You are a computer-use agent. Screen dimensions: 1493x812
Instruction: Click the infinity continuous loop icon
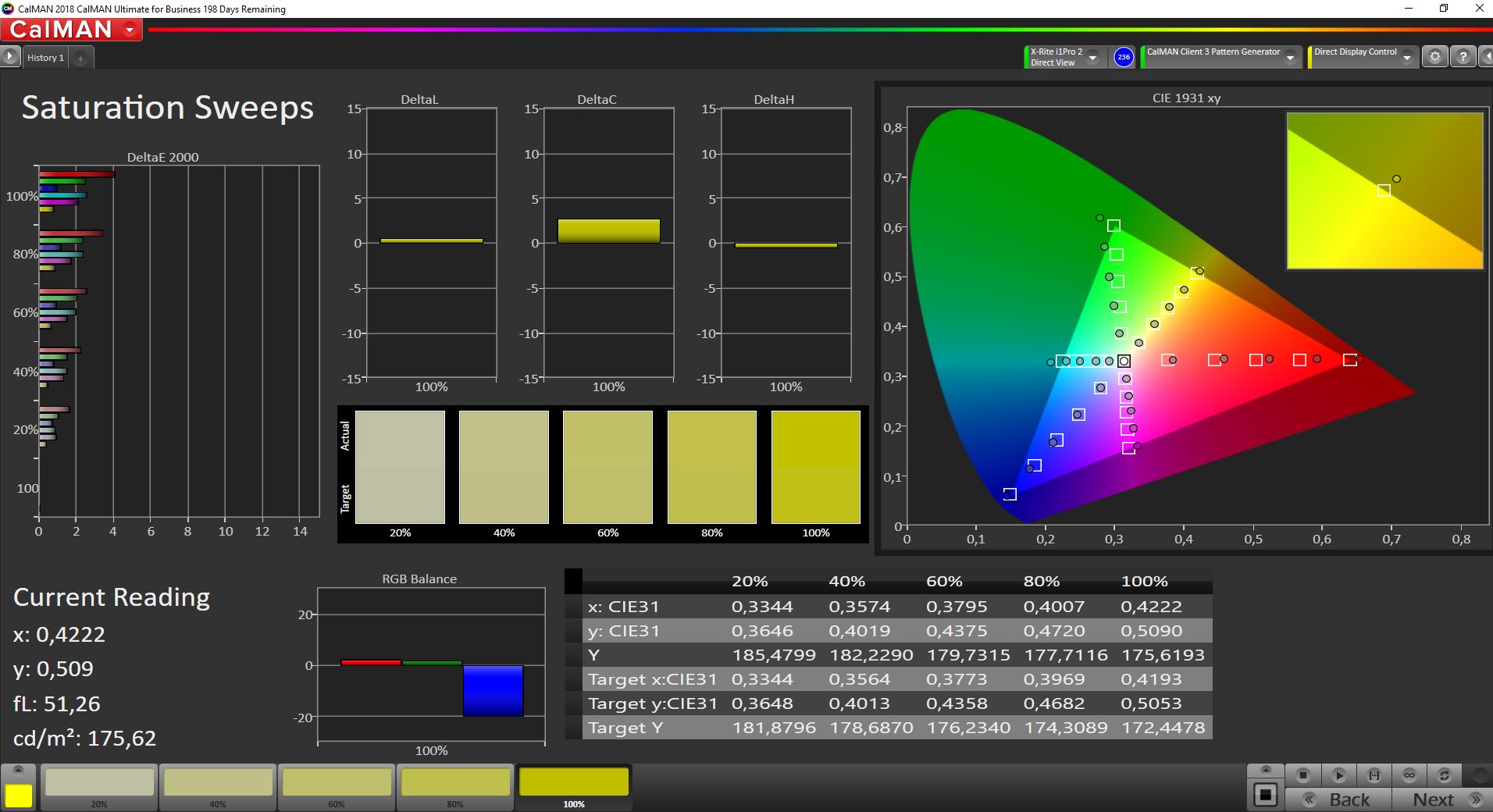tap(1409, 775)
